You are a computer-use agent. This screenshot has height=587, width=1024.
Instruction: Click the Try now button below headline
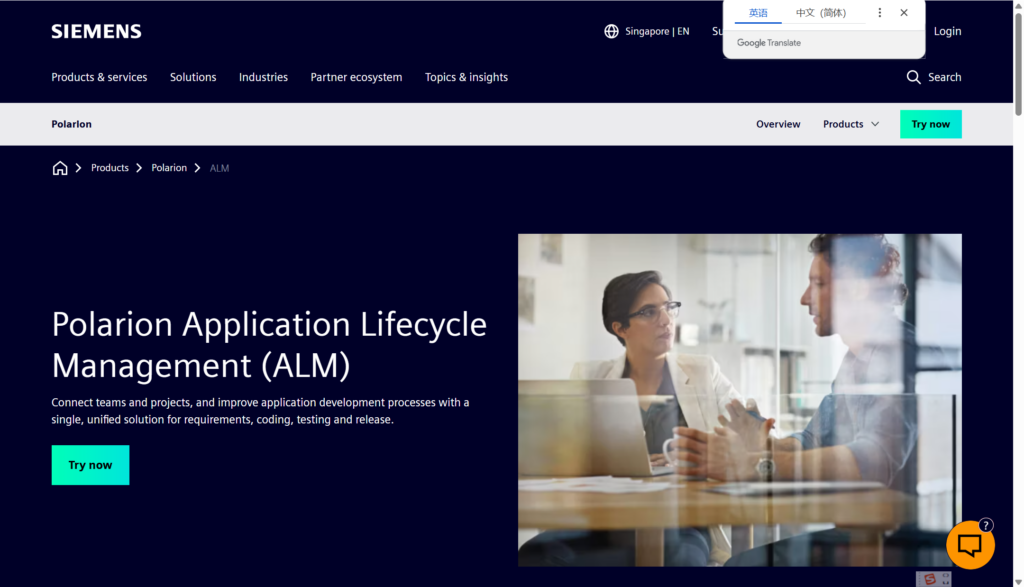90,465
